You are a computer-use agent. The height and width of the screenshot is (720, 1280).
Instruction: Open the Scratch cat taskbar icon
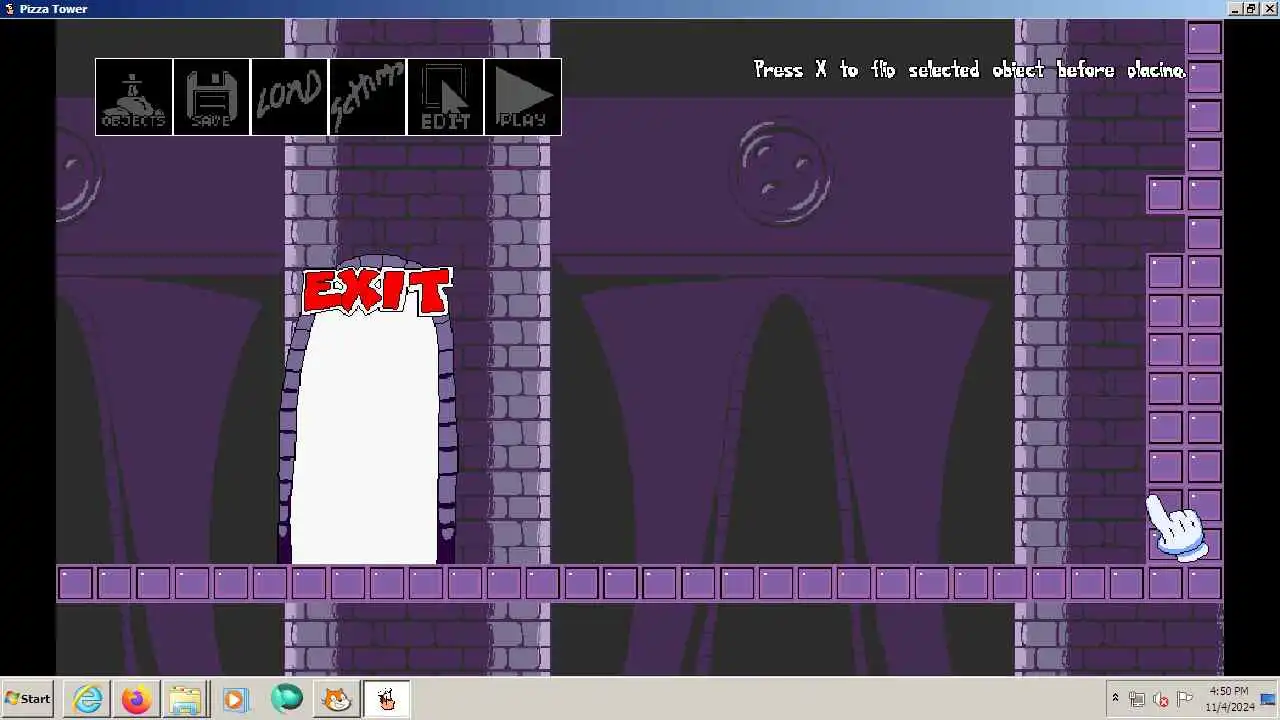tap(337, 699)
